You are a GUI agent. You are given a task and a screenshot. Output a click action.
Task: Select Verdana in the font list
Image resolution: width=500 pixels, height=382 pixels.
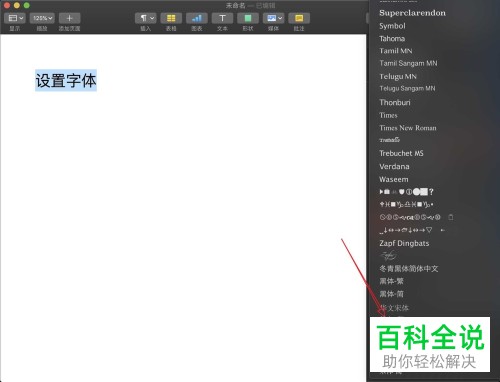coord(394,166)
